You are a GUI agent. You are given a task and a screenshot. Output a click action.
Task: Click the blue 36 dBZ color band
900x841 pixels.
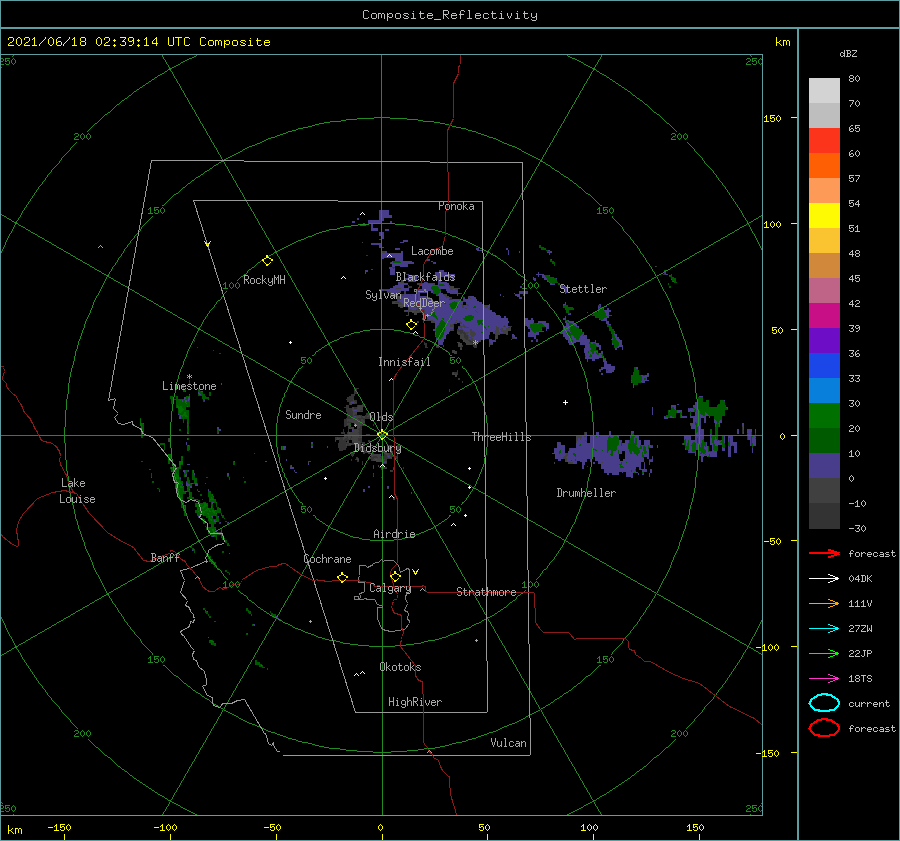pyautogui.click(x=824, y=366)
